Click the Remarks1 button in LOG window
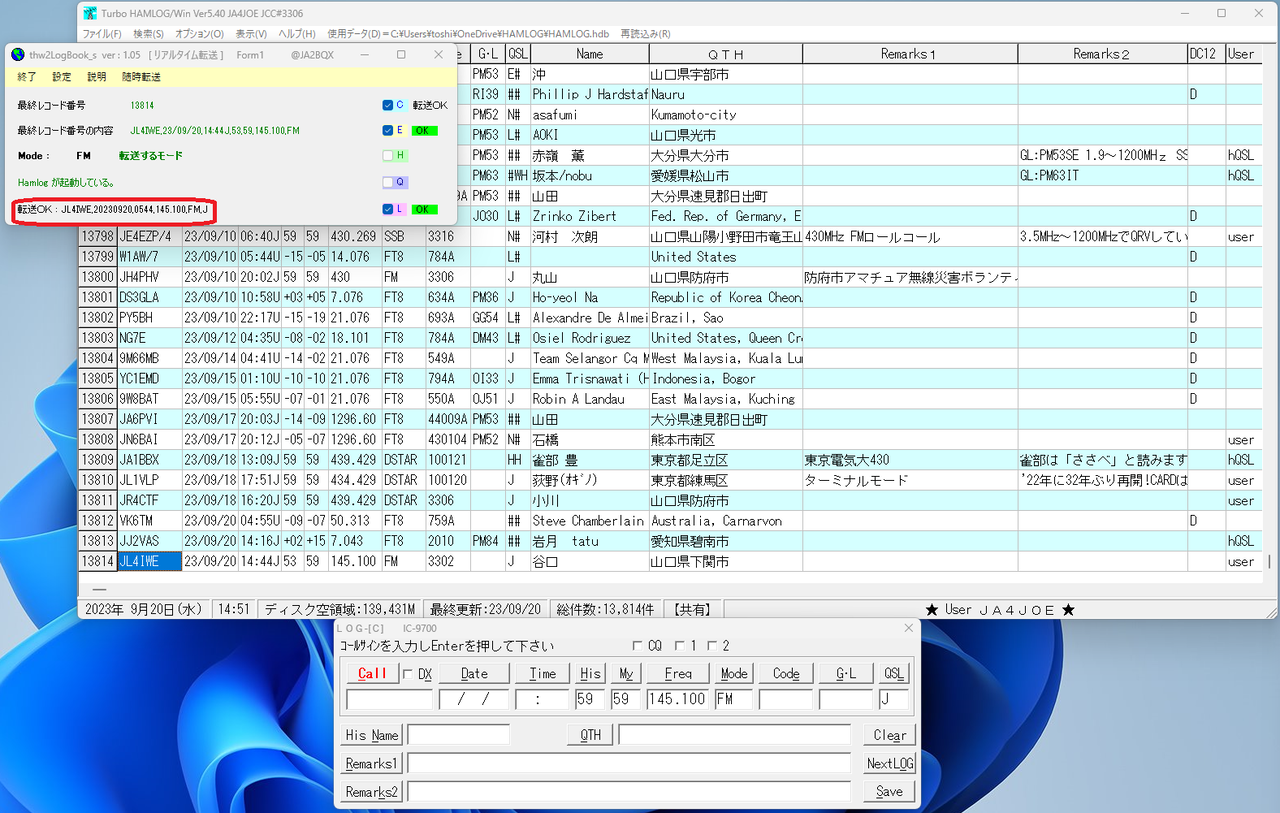The height and width of the screenshot is (813, 1280). [x=372, y=764]
